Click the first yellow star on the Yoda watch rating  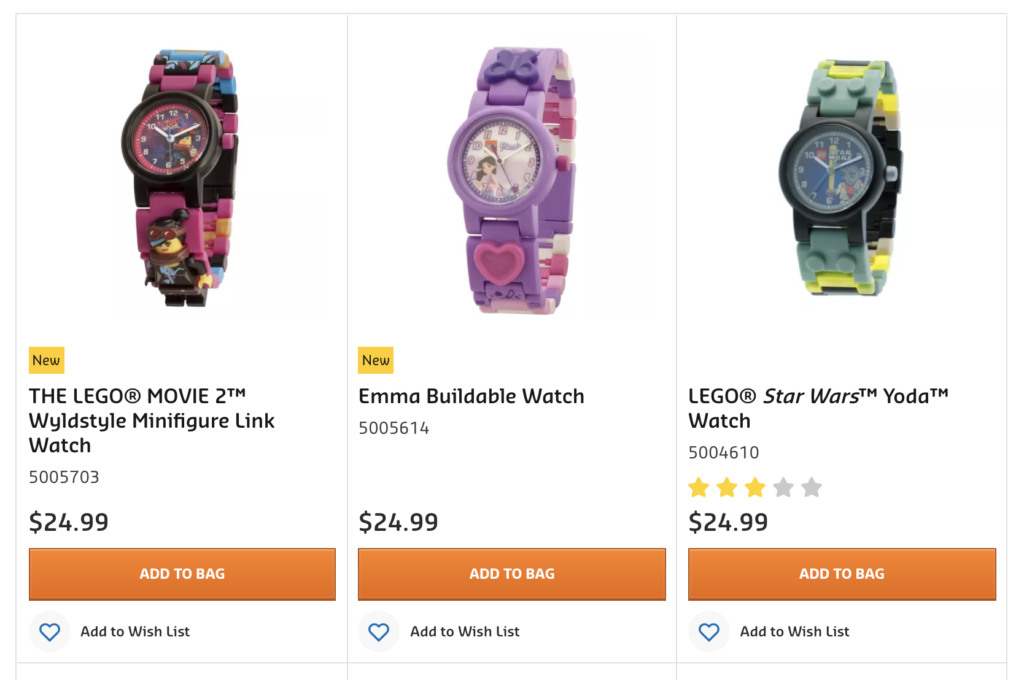697,487
